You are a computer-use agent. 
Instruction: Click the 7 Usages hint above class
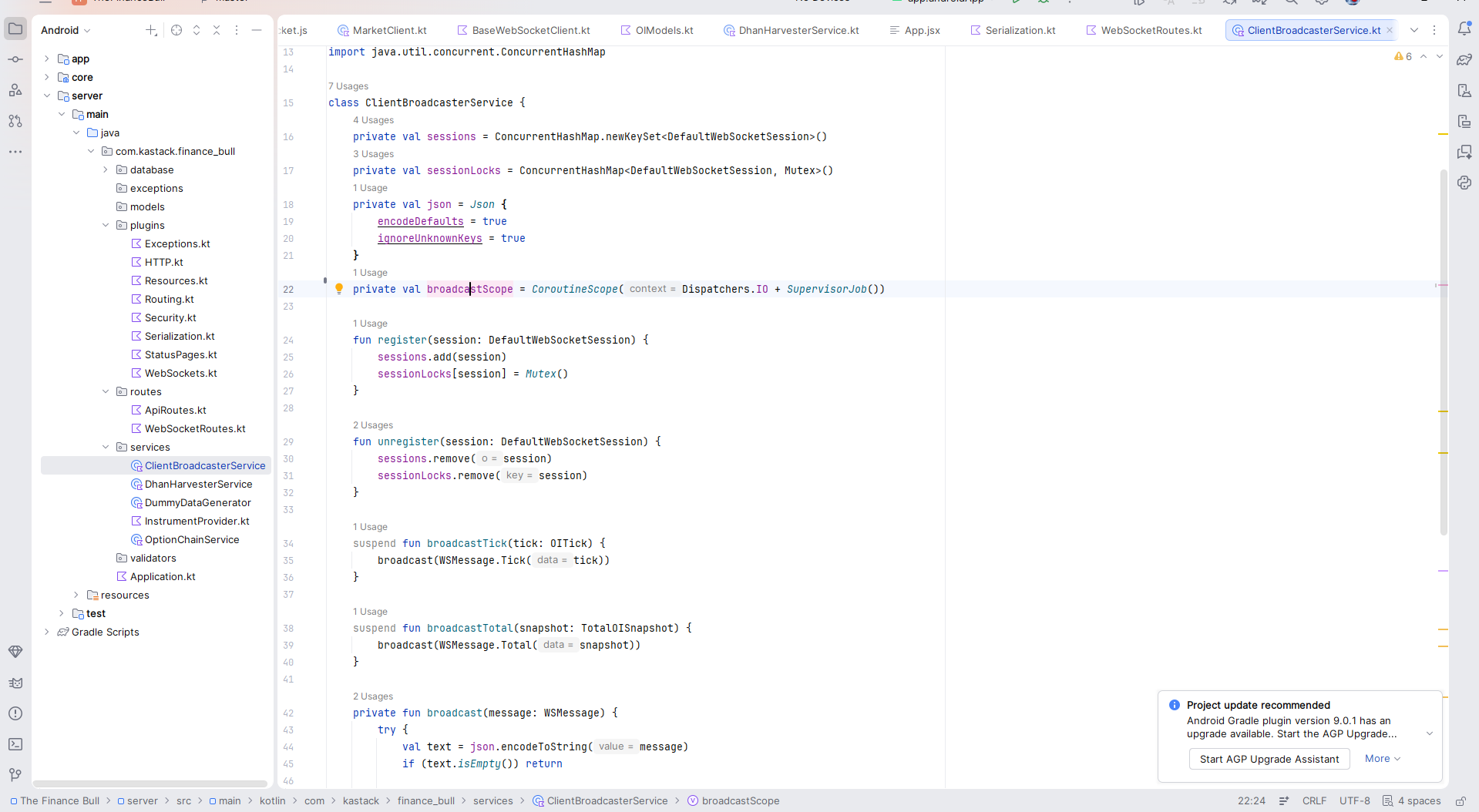tap(348, 86)
